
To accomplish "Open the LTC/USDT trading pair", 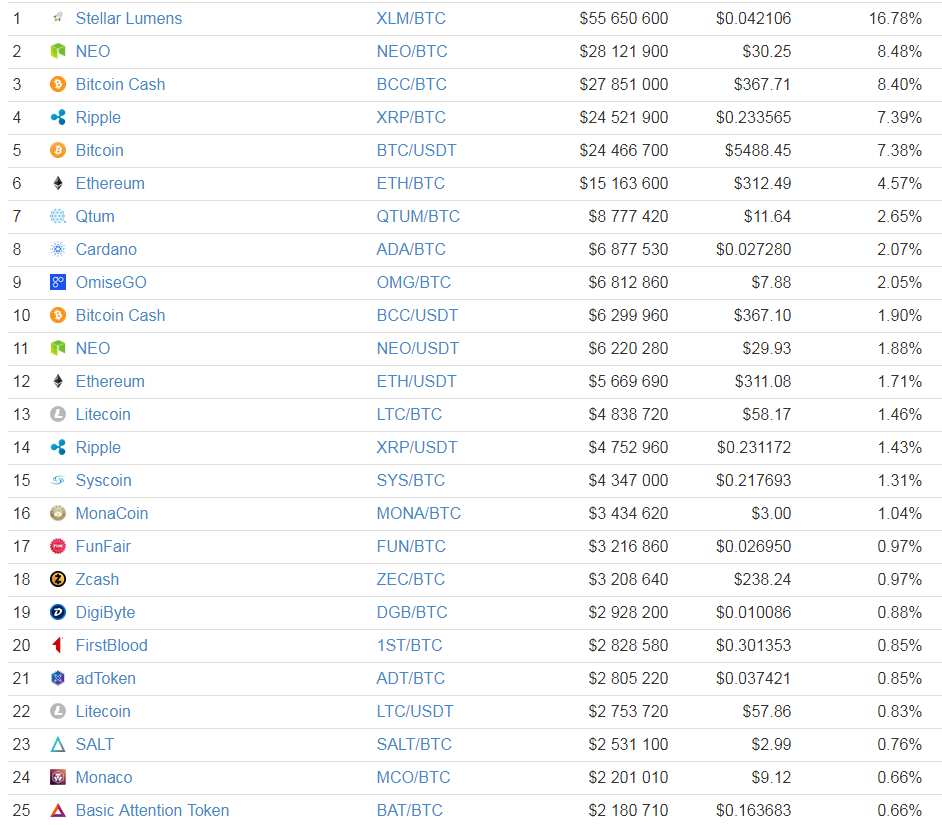I will coord(415,713).
